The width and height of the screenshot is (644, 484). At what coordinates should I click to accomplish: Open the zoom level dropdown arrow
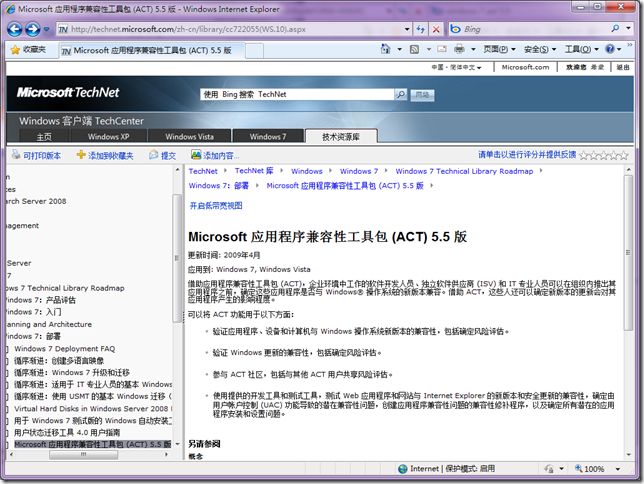[x=617, y=469]
